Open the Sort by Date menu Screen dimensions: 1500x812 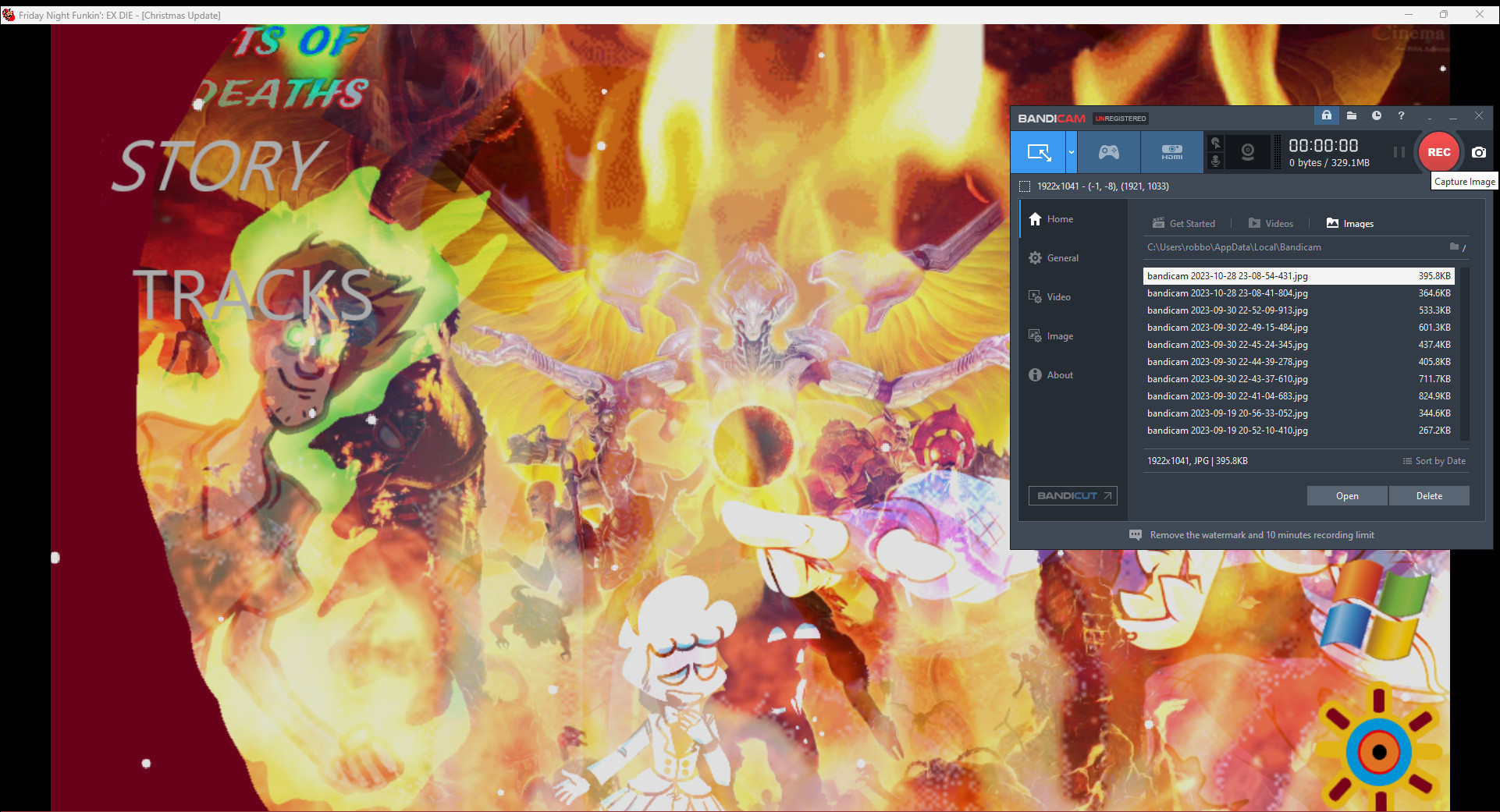tap(1434, 461)
